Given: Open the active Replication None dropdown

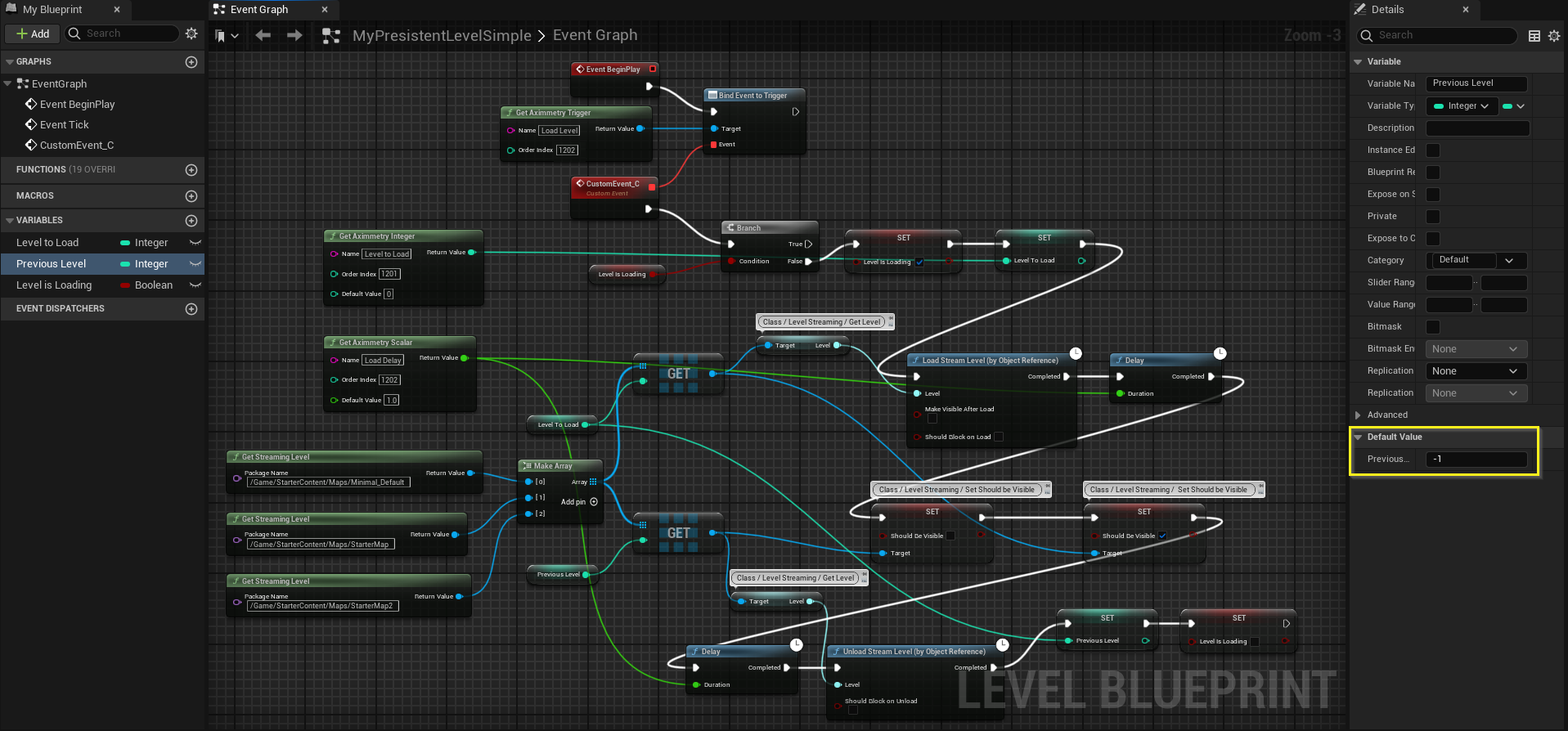Looking at the screenshot, I should point(1477,371).
